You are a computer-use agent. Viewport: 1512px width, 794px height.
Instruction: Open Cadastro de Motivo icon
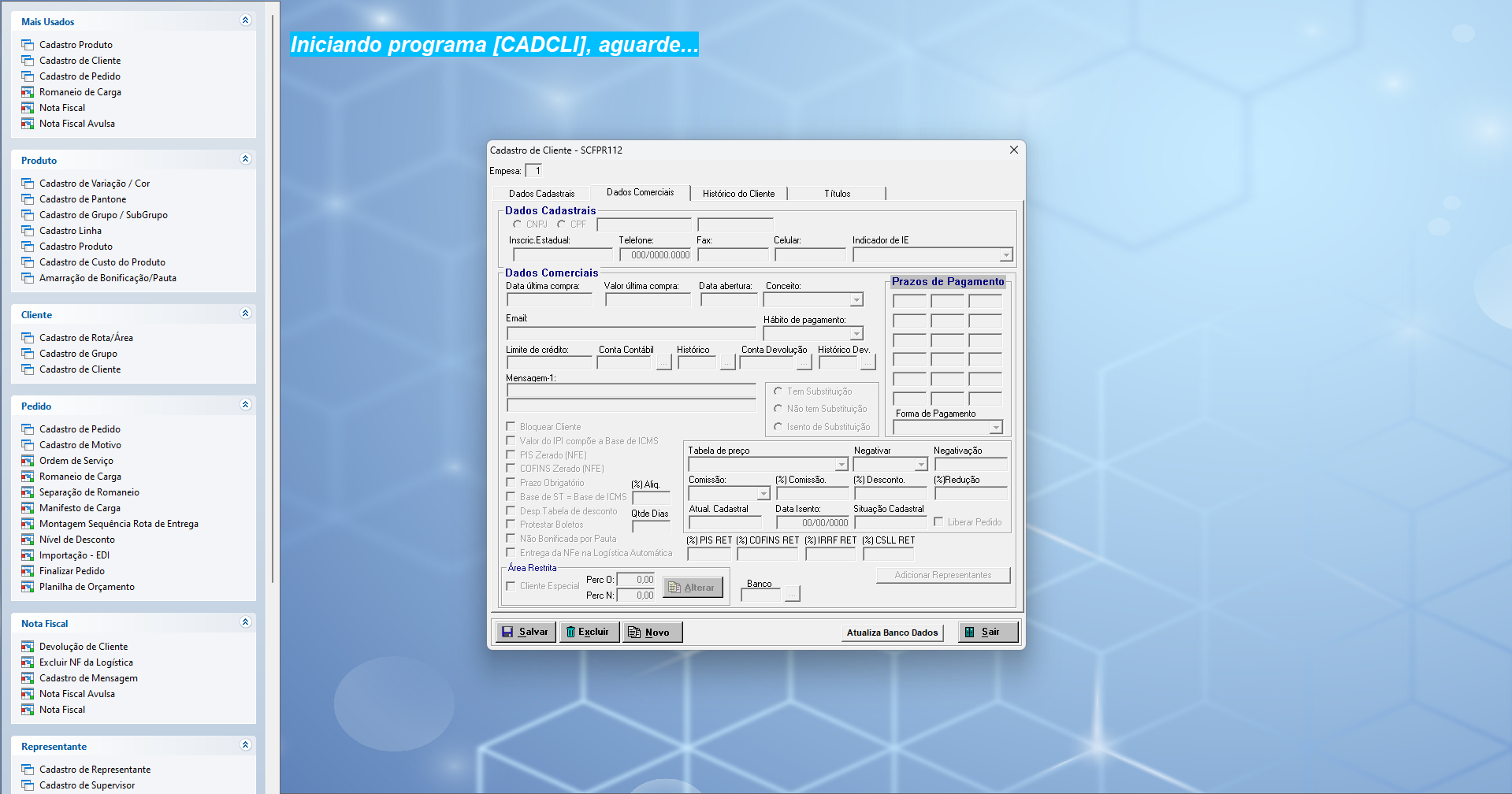[28, 445]
